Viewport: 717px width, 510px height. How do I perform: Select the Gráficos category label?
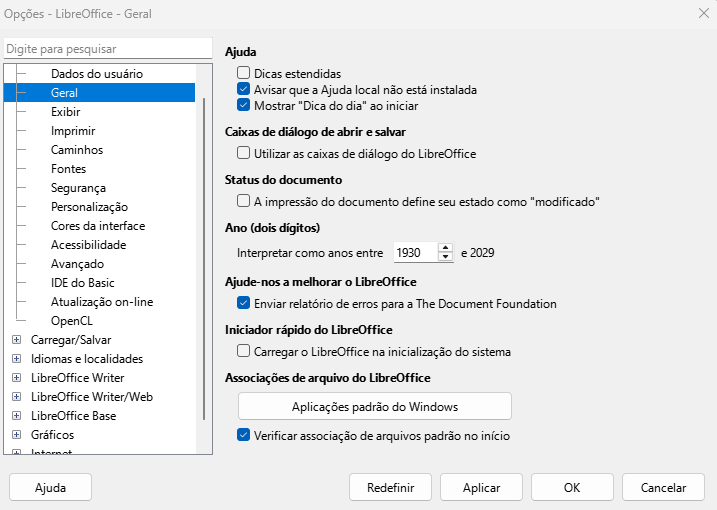click(x=53, y=435)
